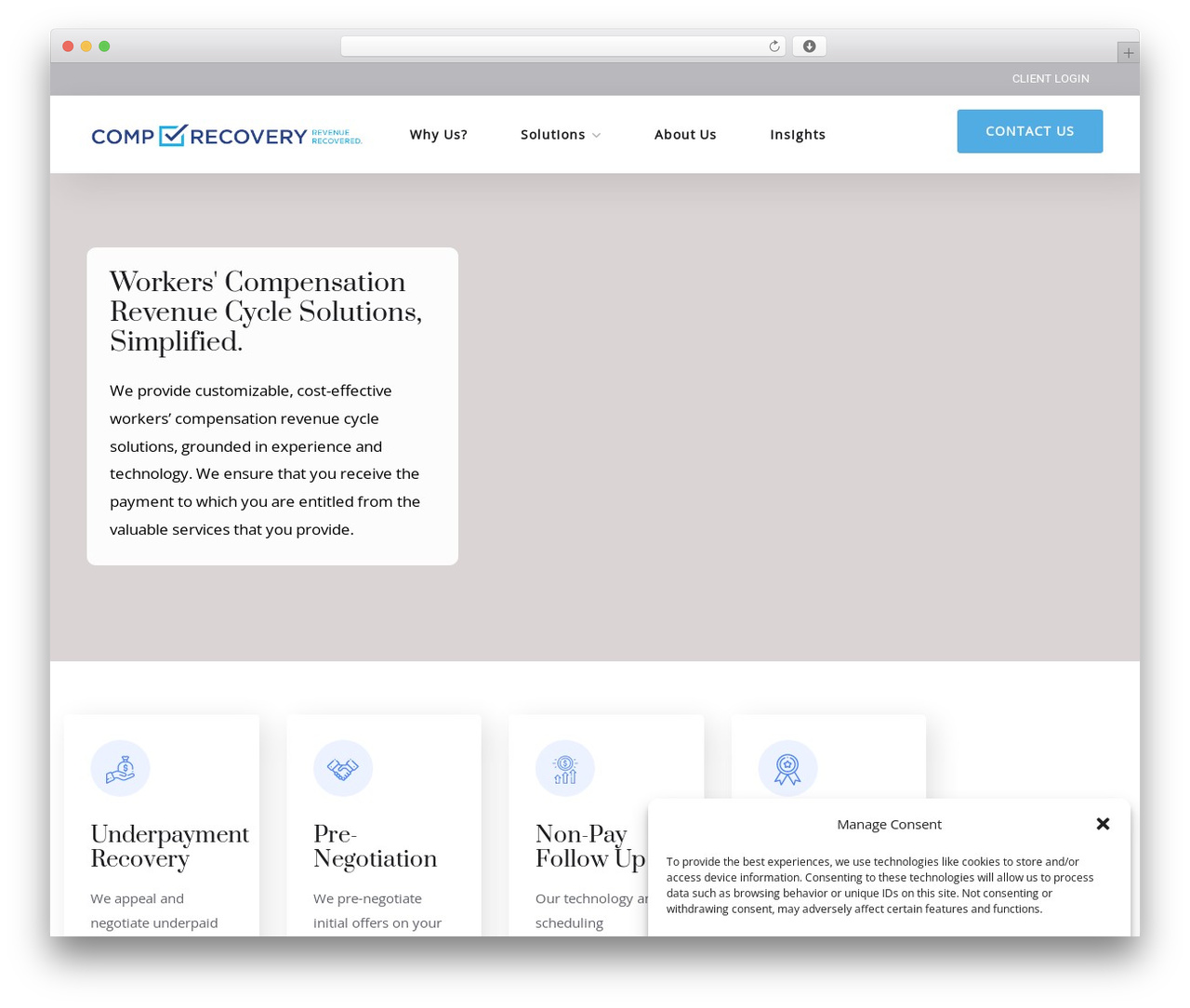Open the Solutions menu item
This screenshot has width=1190, height=1008.
pyautogui.click(x=553, y=135)
